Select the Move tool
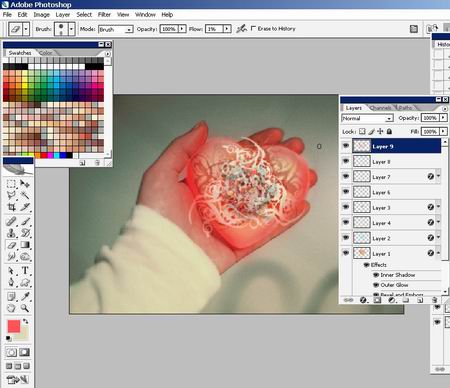Image resolution: width=450 pixels, height=388 pixels. point(25,184)
